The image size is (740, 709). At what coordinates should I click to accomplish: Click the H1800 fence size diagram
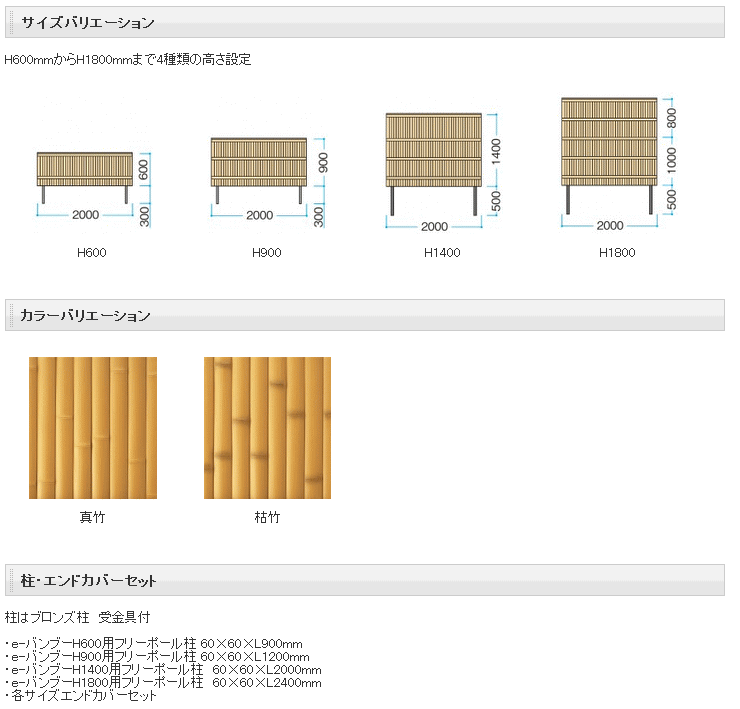(618, 163)
